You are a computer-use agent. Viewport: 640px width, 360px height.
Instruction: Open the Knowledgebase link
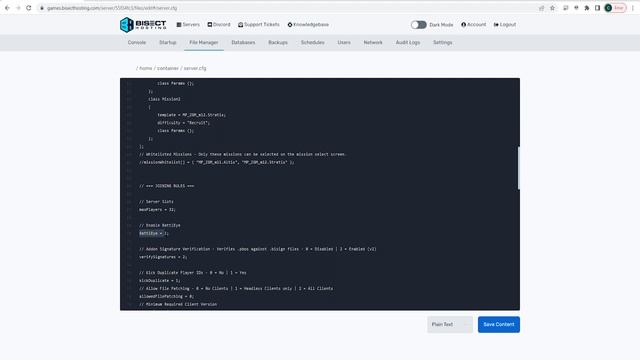(x=308, y=24)
